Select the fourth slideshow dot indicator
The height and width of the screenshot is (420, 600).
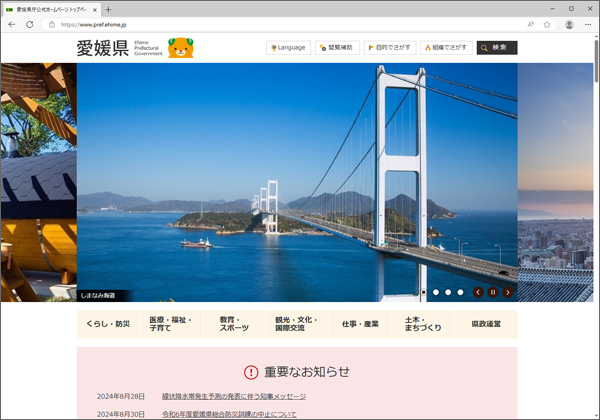460,292
